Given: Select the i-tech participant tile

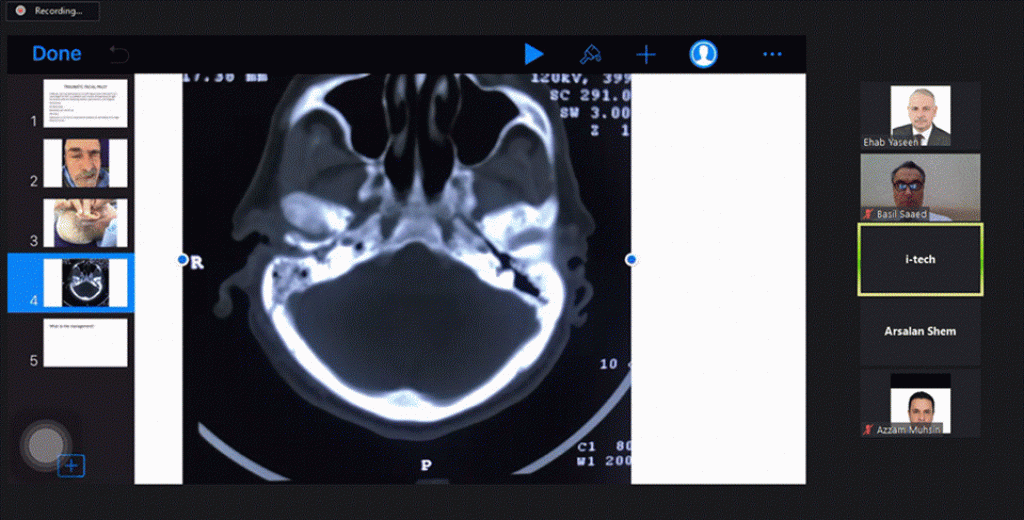Looking at the screenshot, I should coord(920,259).
